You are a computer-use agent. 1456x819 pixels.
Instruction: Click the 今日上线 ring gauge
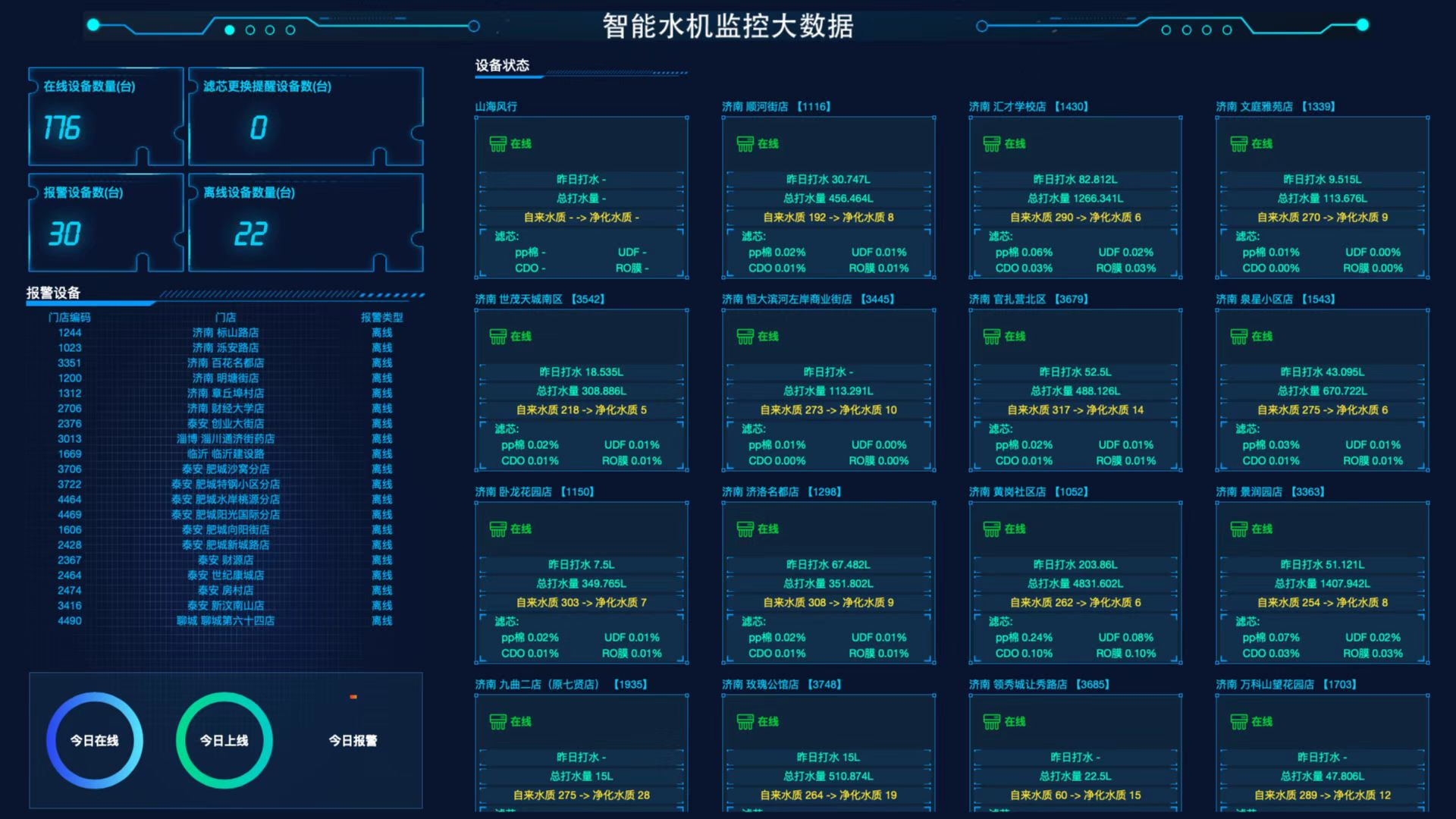[x=224, y=740]
